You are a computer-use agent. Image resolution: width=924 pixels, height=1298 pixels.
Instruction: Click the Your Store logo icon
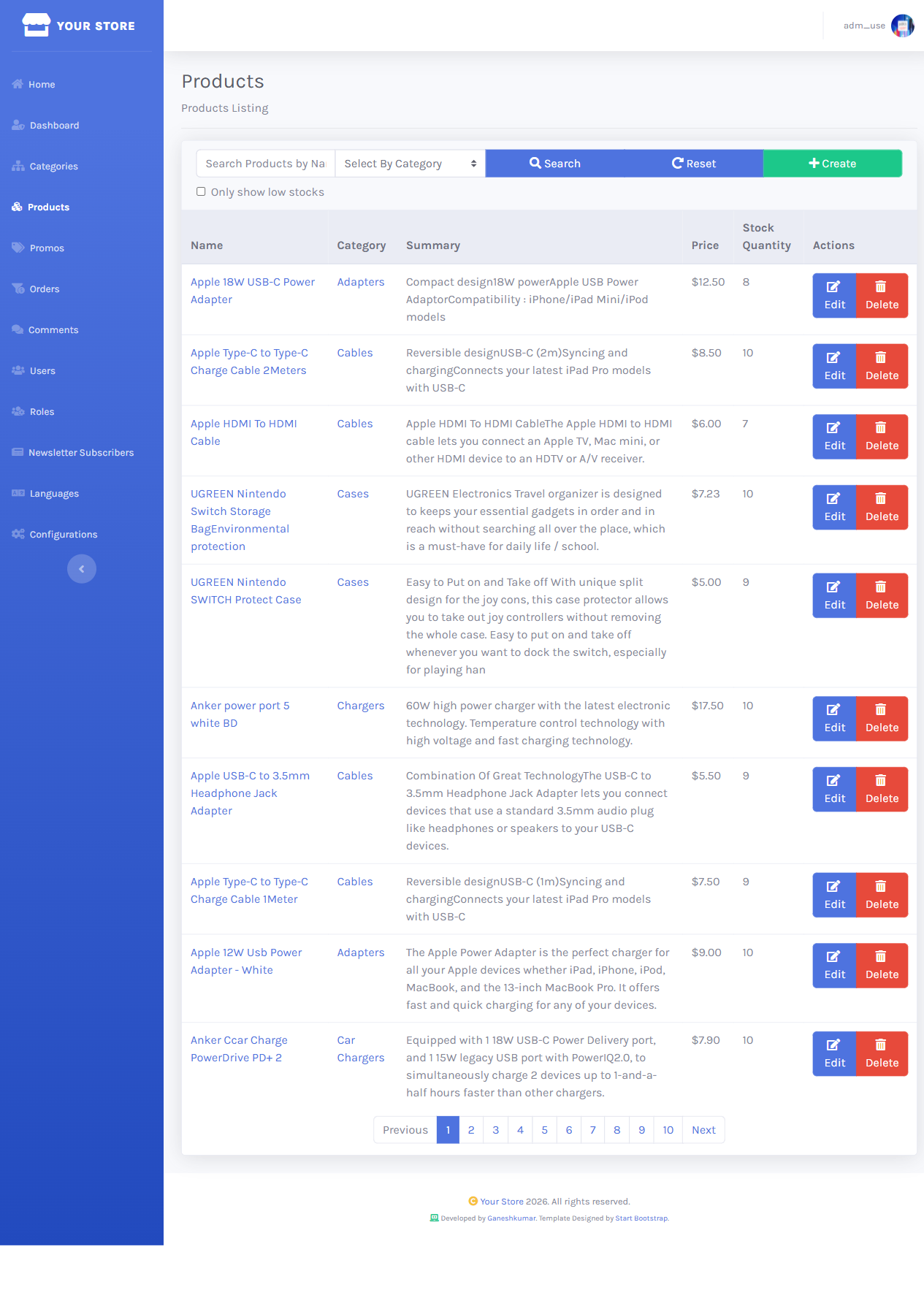pyautogui.click(x=36, y=26)
